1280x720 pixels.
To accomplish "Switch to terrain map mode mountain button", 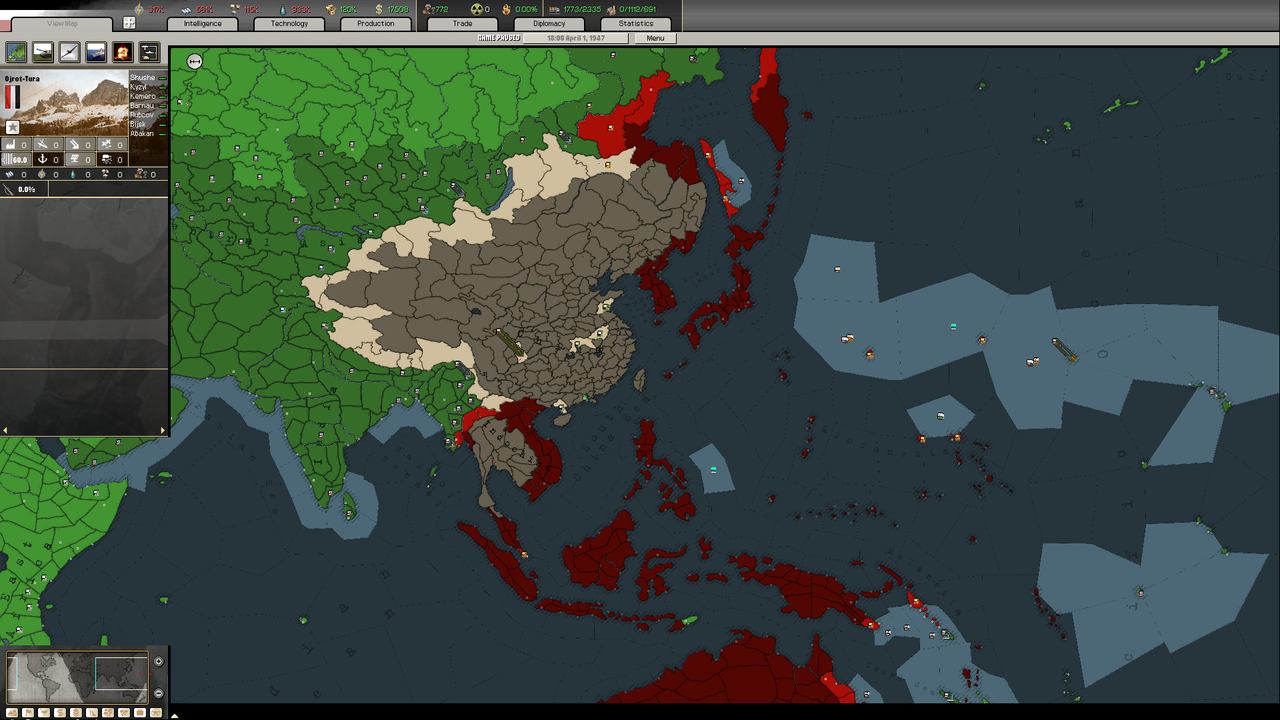I will 12,712.
